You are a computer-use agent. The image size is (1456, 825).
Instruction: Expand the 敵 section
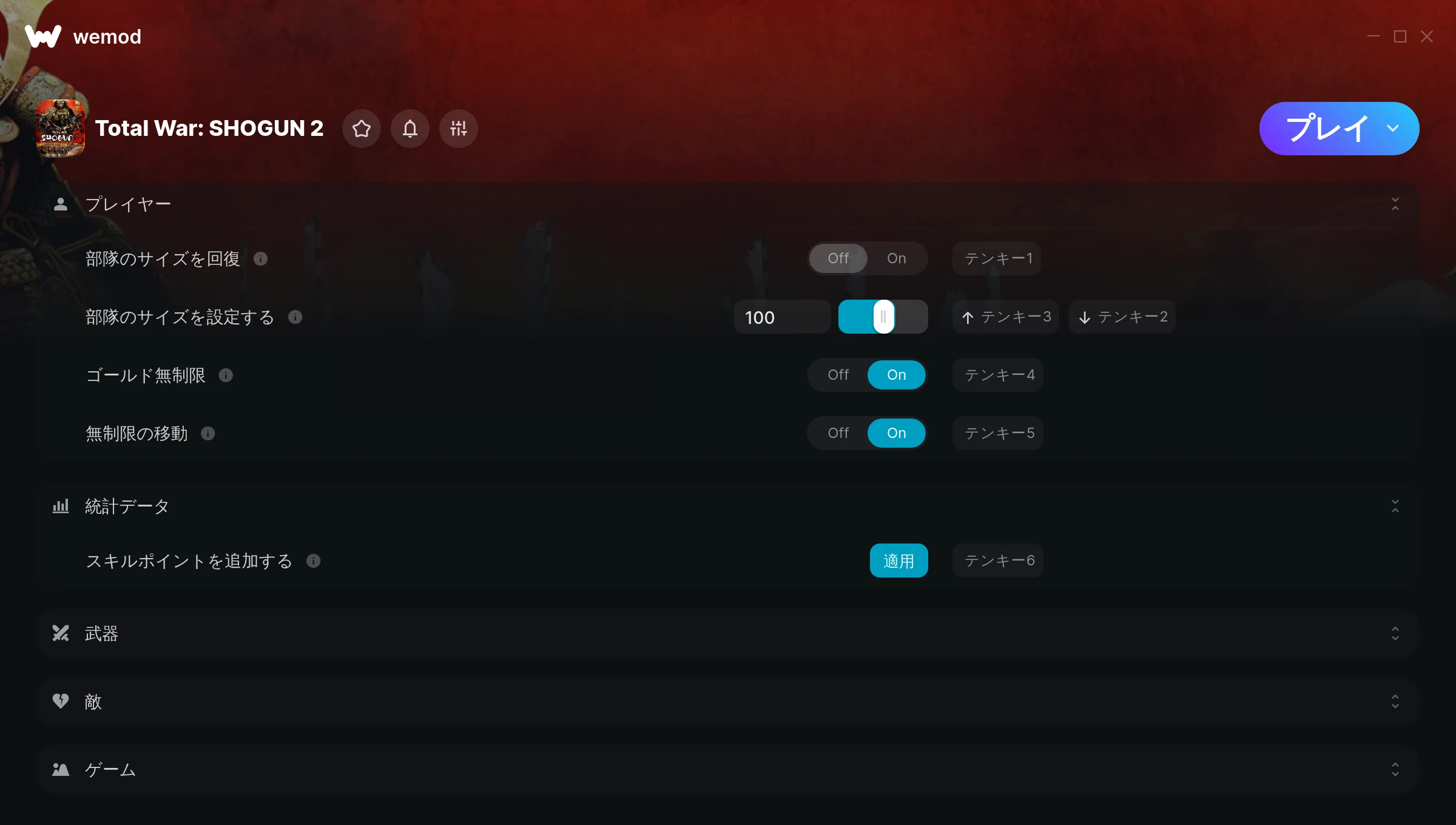(728, 701)
